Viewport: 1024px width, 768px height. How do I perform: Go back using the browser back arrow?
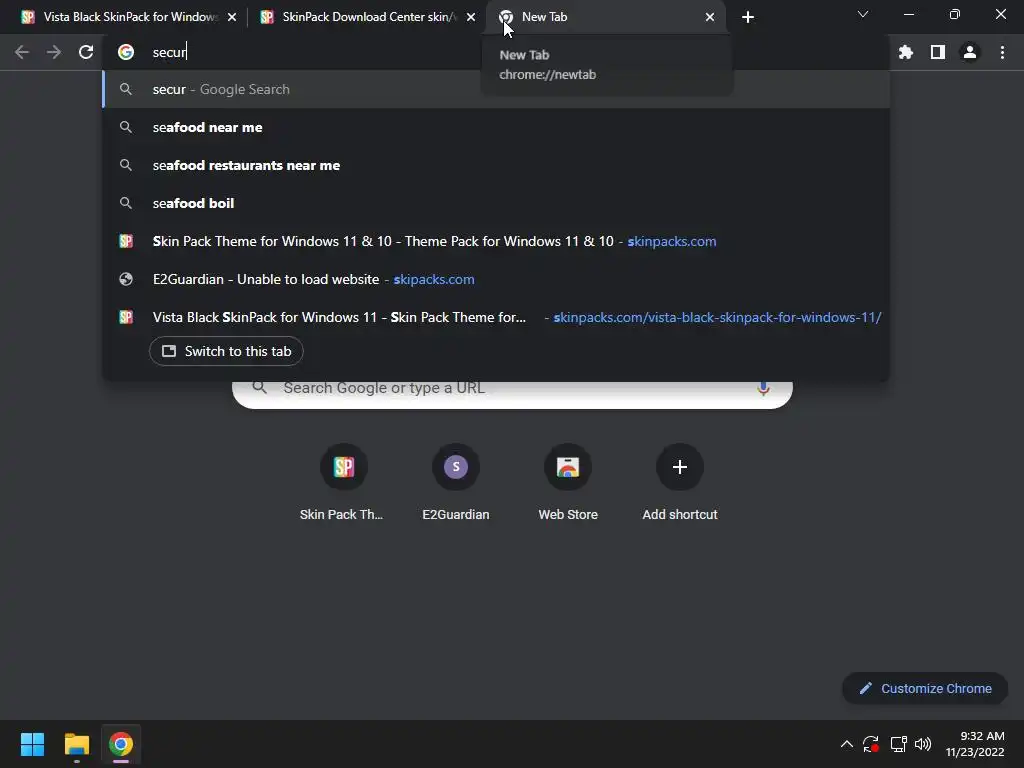[x=22, y=52]
